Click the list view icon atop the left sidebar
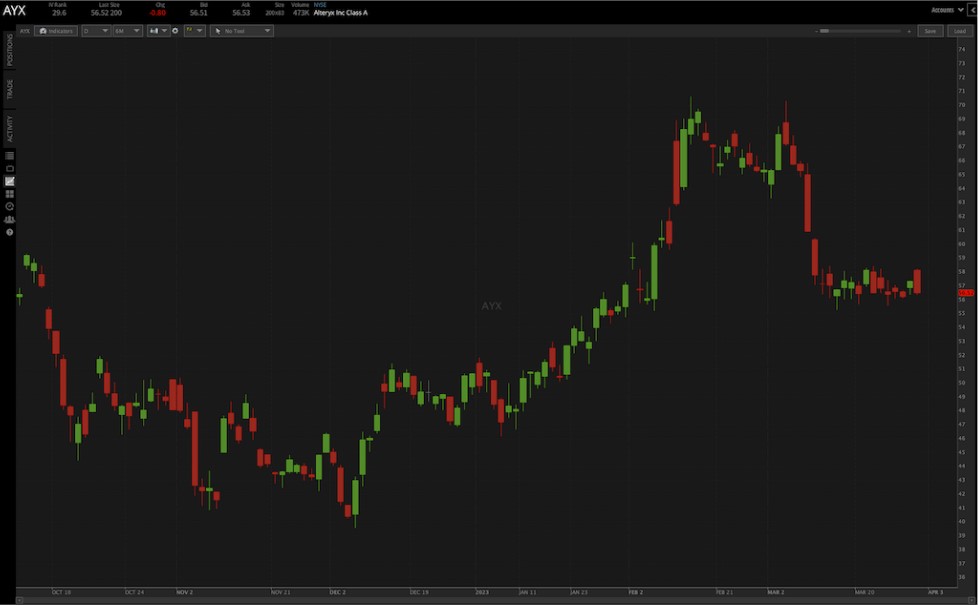This screenshot has height=606, width=978. pos(9,155)
